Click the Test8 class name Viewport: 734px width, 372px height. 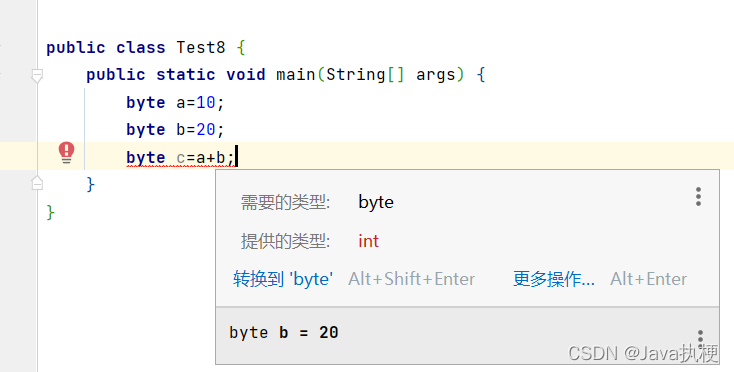(201, 47)
